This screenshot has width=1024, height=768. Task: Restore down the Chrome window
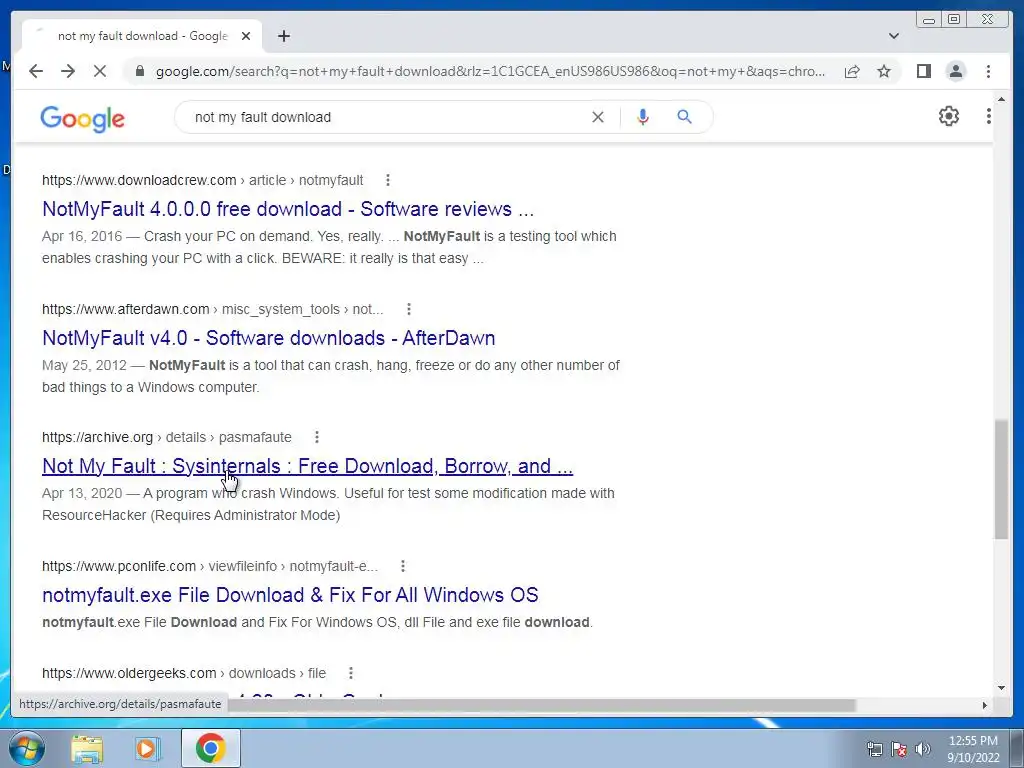point(954,20)
